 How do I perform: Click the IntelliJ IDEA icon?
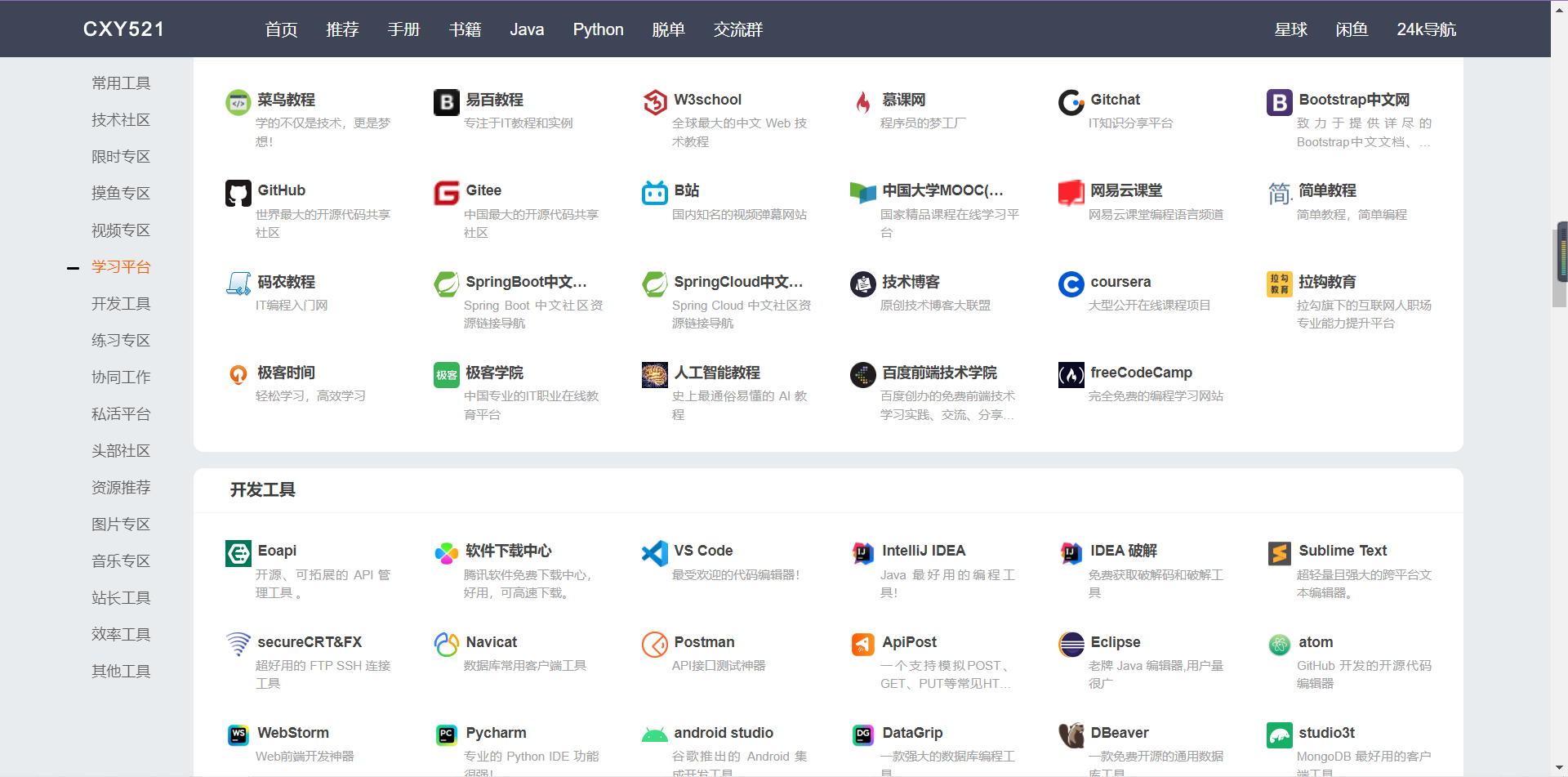pos(863,553)
